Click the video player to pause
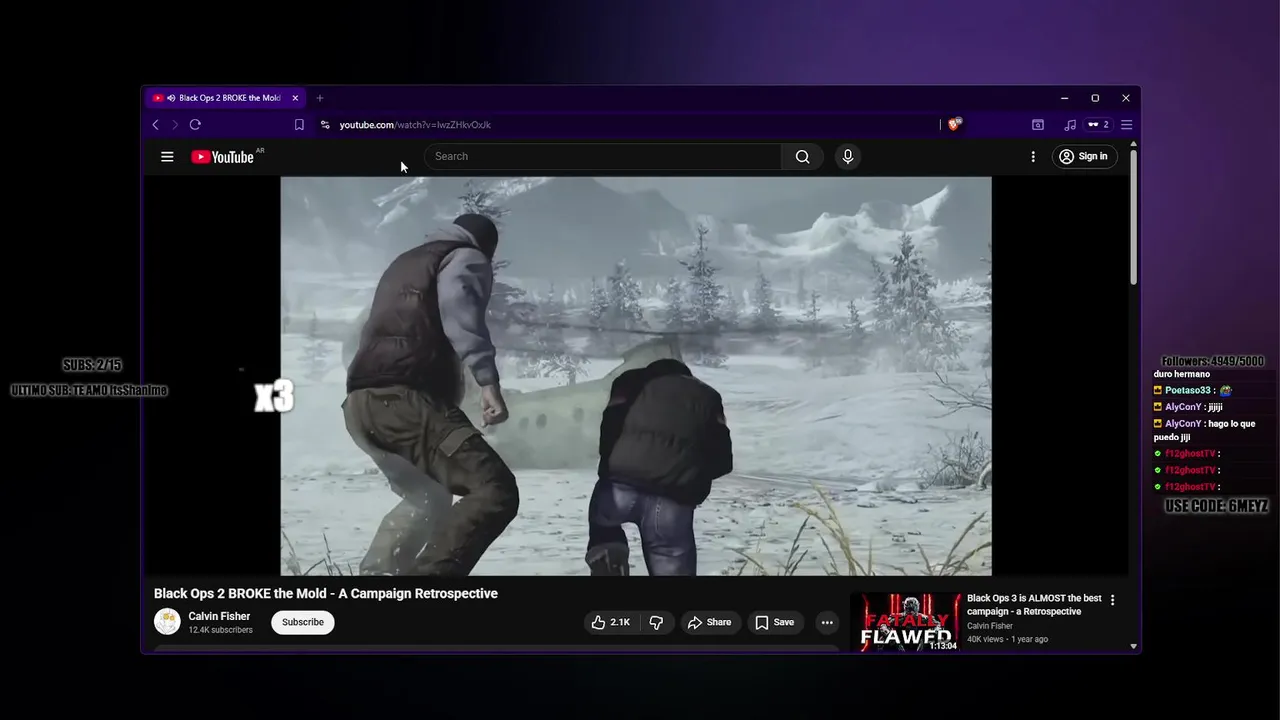The height and width of the screenshot is (720, 1280). pos(636,376)
